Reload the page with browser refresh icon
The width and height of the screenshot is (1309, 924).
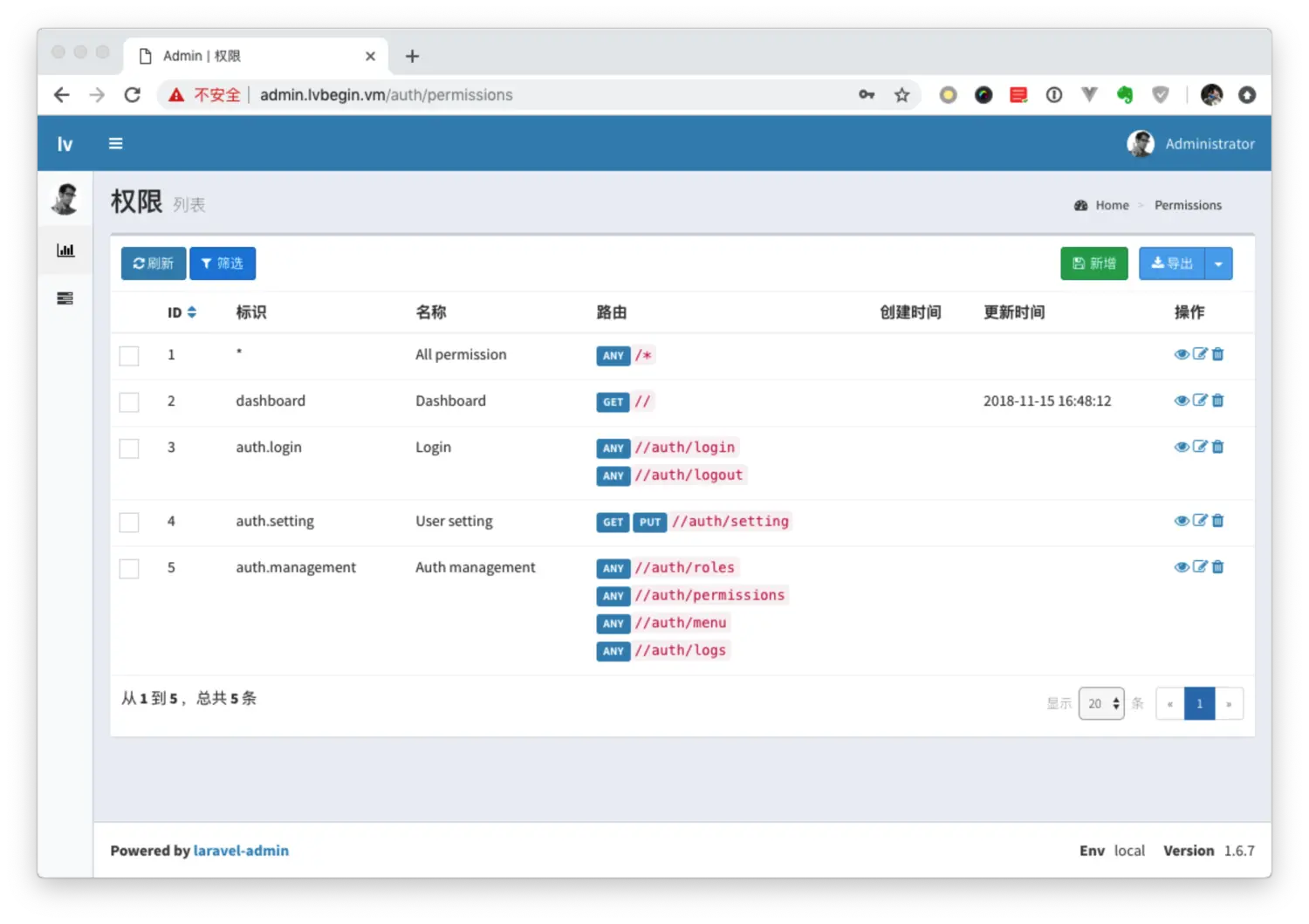(132, 94)
